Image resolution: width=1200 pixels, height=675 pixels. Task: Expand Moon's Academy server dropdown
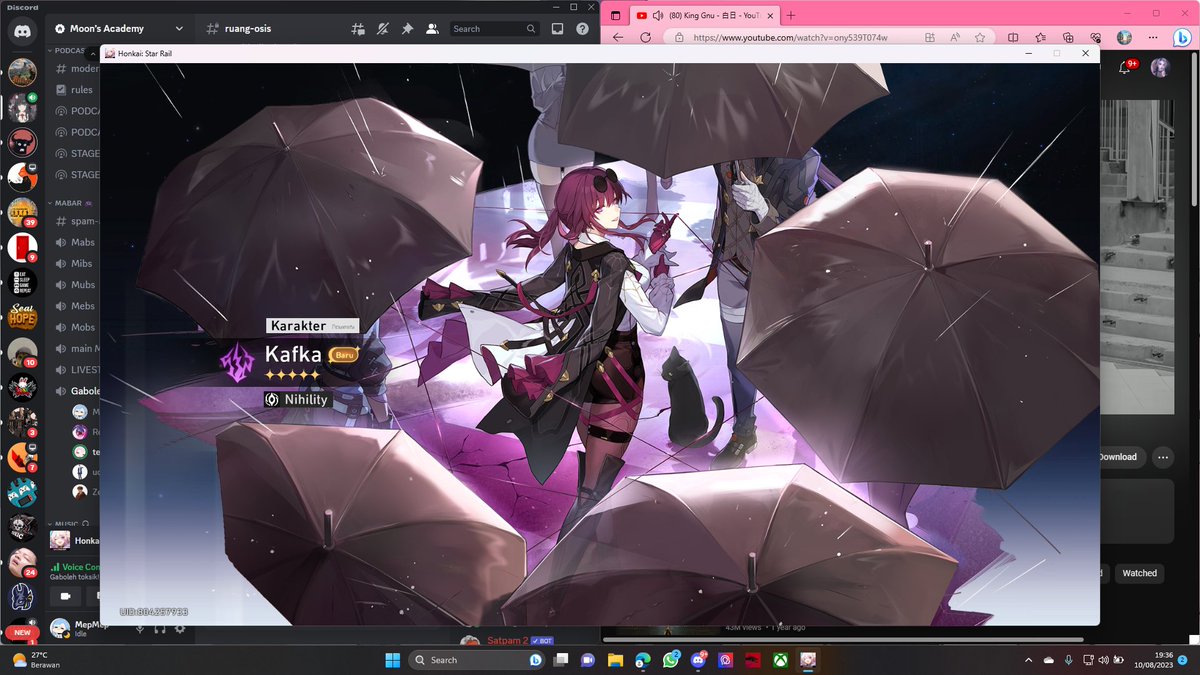coord(179,29)
